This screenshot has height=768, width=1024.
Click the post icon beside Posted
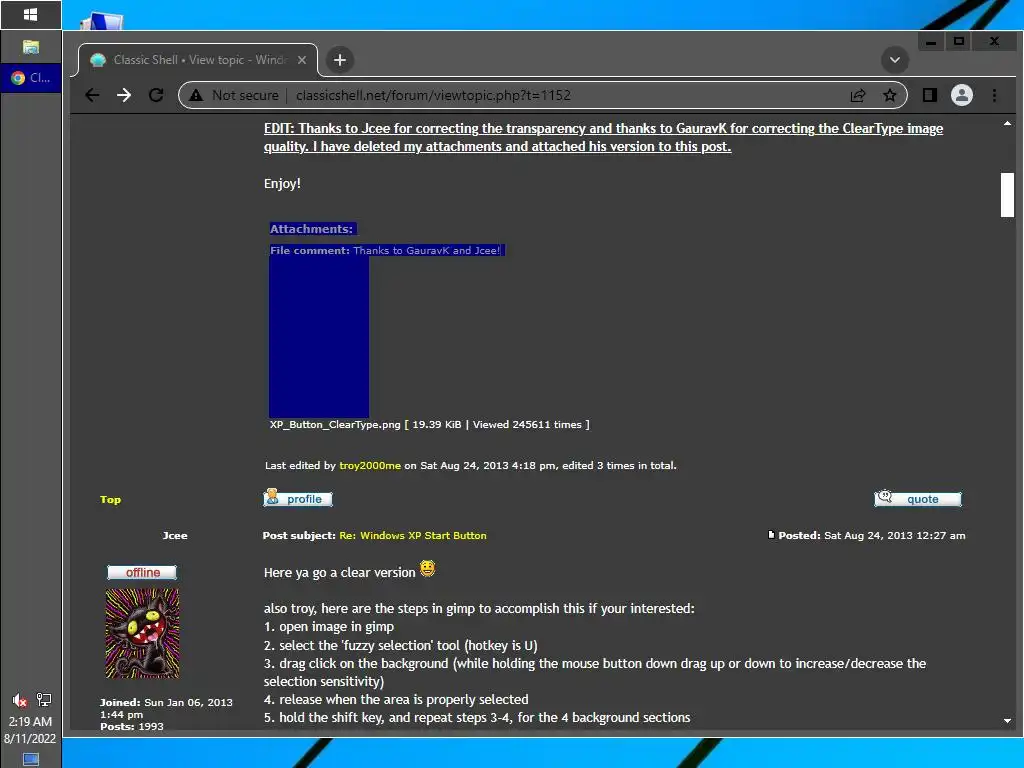coord(771,535)
